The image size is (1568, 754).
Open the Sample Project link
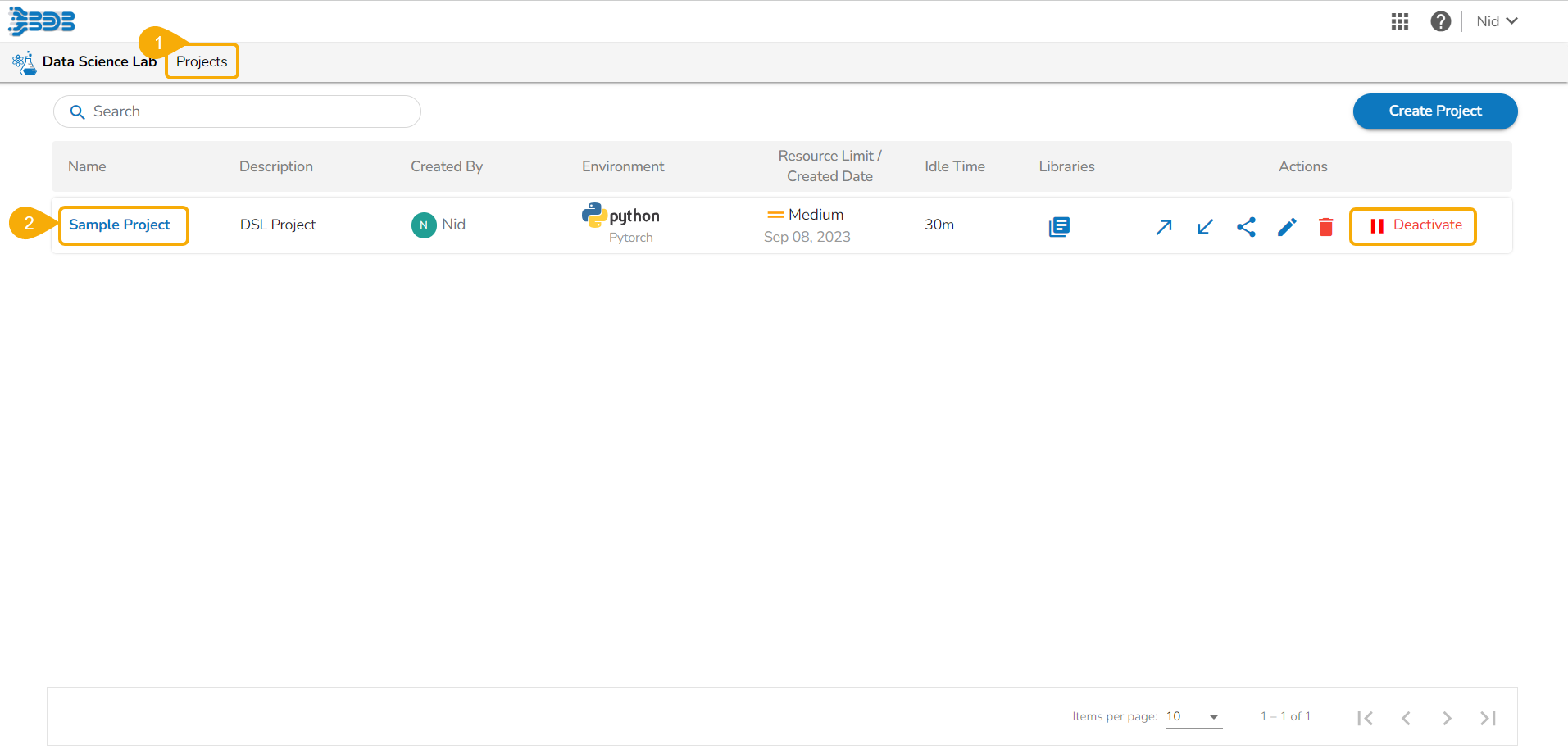click(120, 225)
